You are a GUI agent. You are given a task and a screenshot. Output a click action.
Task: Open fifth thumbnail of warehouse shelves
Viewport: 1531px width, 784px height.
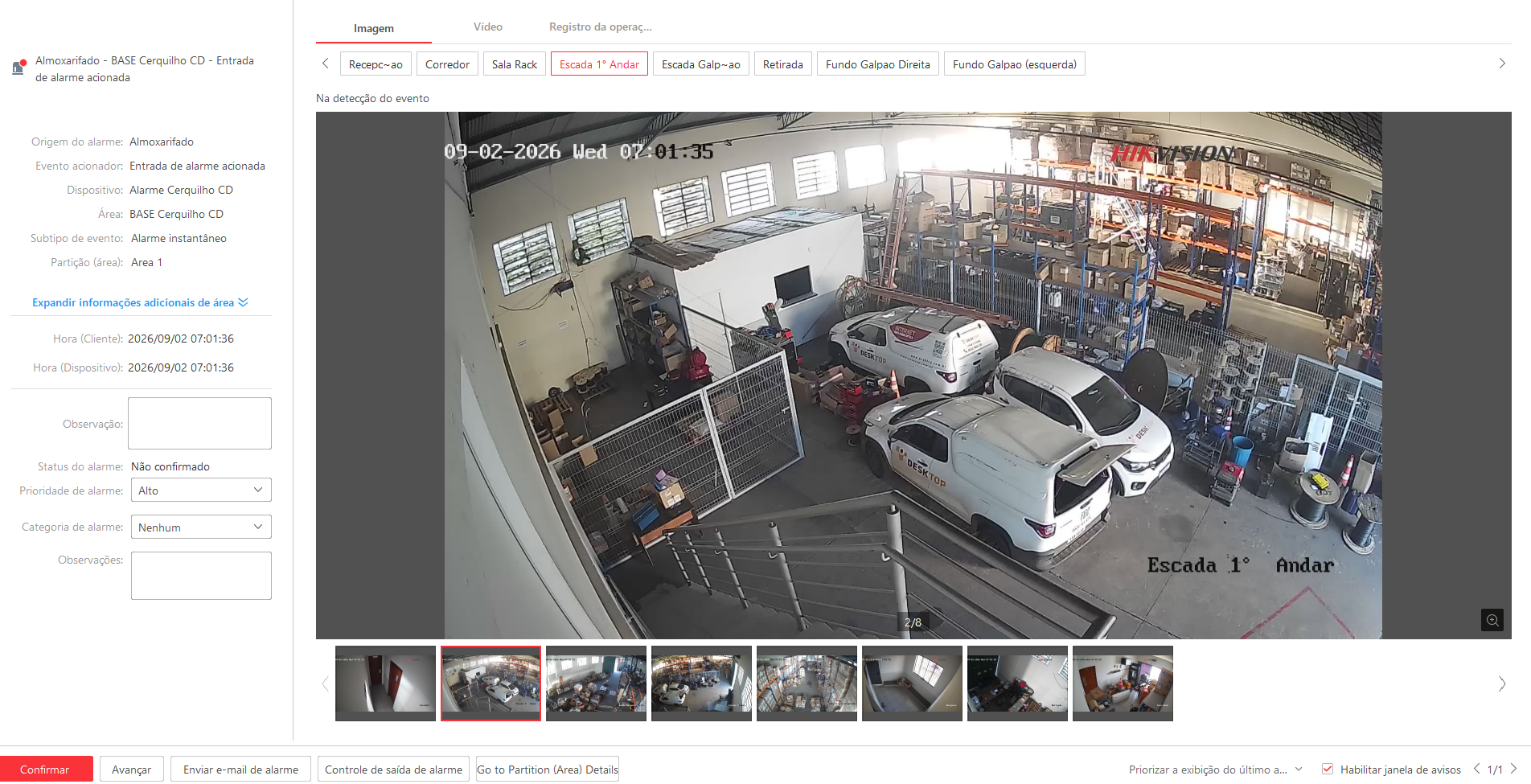pyautogui.click(x=807, y=683)
